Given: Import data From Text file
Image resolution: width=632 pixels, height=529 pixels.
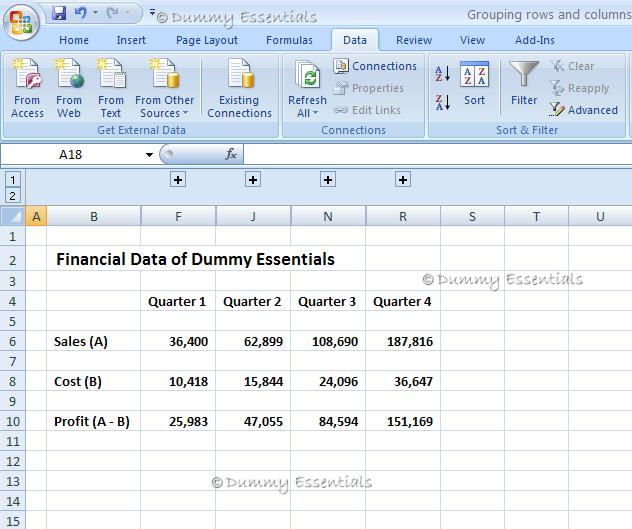Looking at the screenshot, I should [111, 88].
